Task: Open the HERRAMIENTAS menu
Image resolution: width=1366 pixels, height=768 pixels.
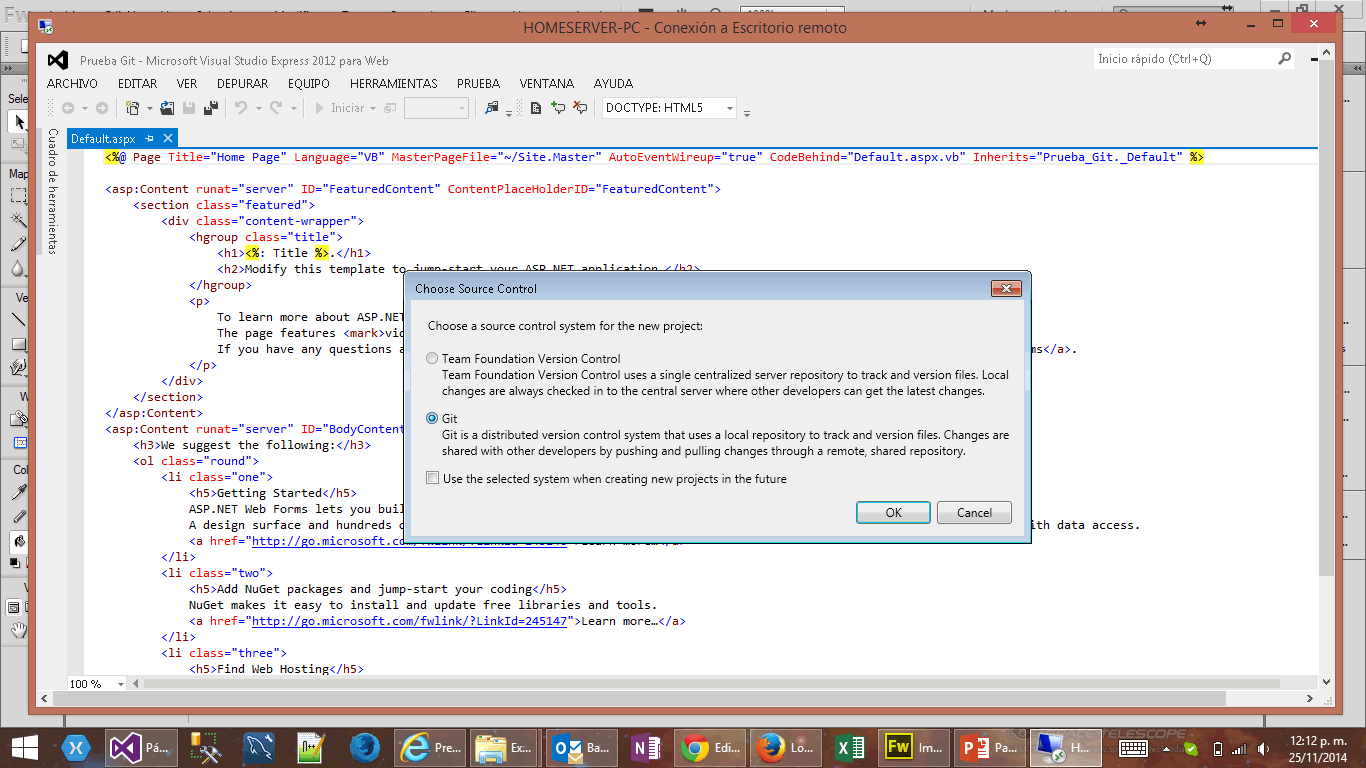Action: point(394,84)
